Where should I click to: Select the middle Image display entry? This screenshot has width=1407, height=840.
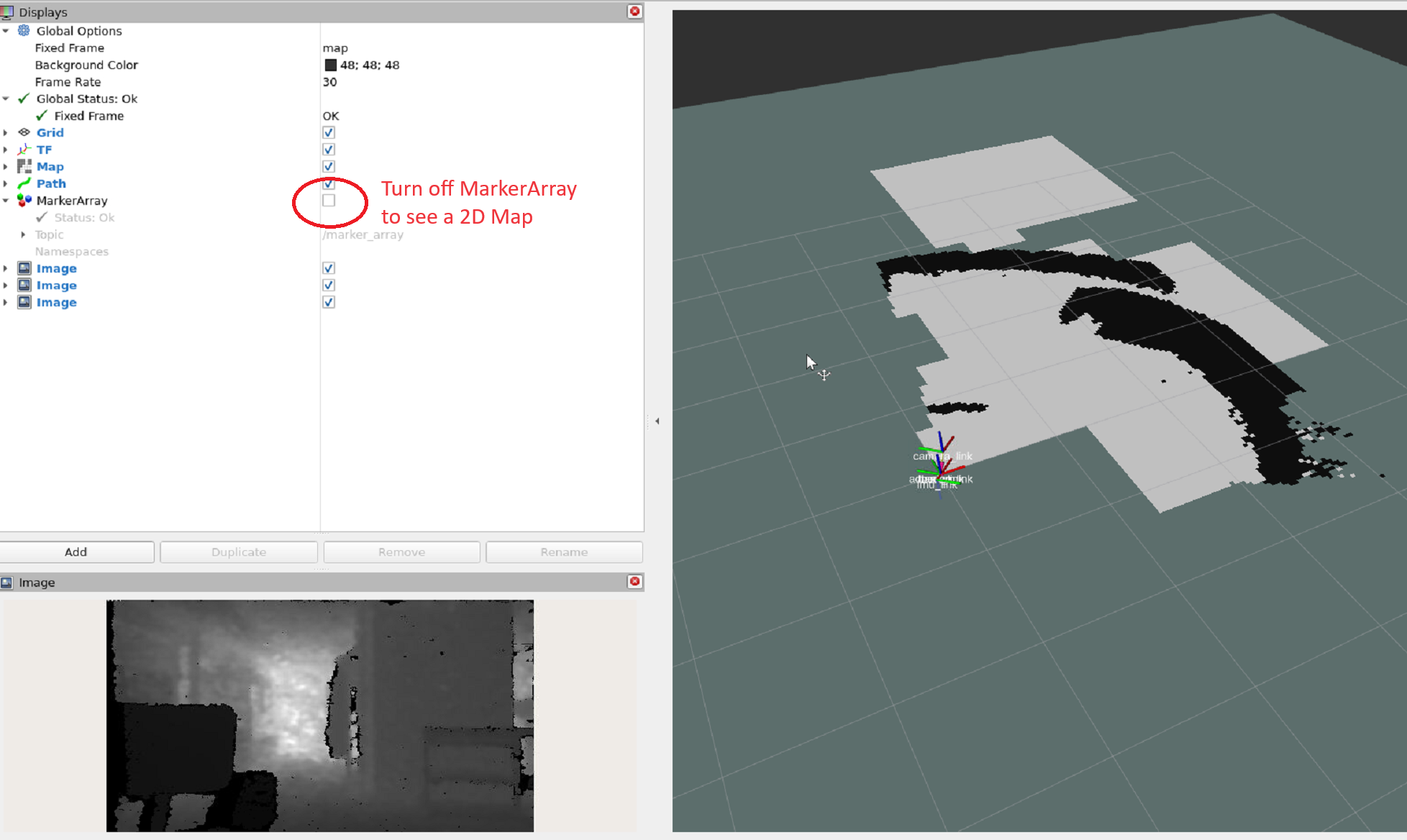[56, 286]
